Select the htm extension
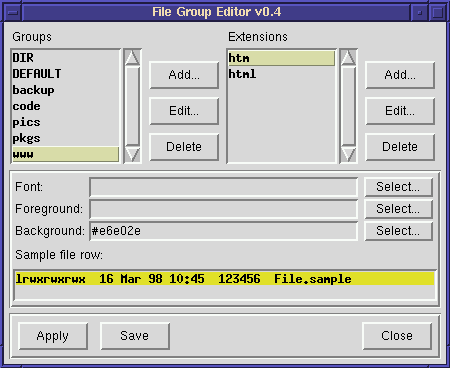The image size is (450, 368). (x=281, y=58)
